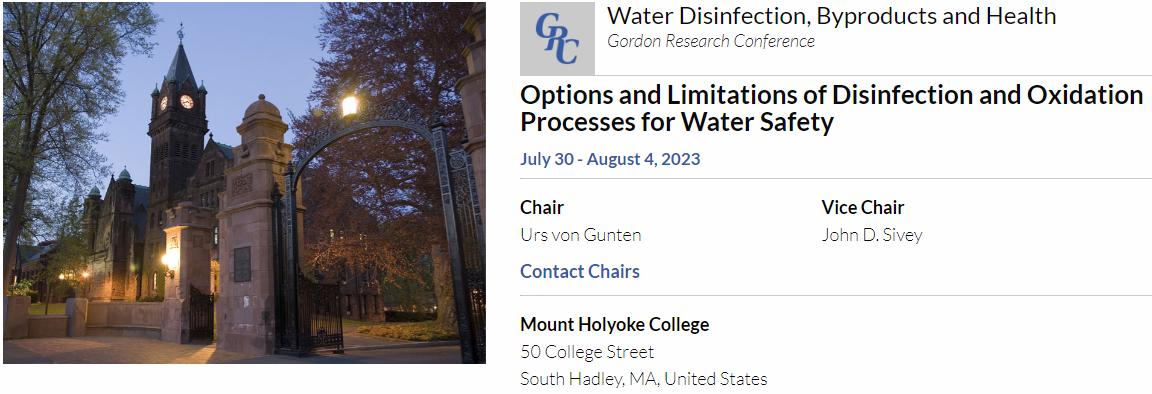The image size is (1152, 394).
Task: Click the Gordon Research Conference subtitle
Action: pos(710,41)
